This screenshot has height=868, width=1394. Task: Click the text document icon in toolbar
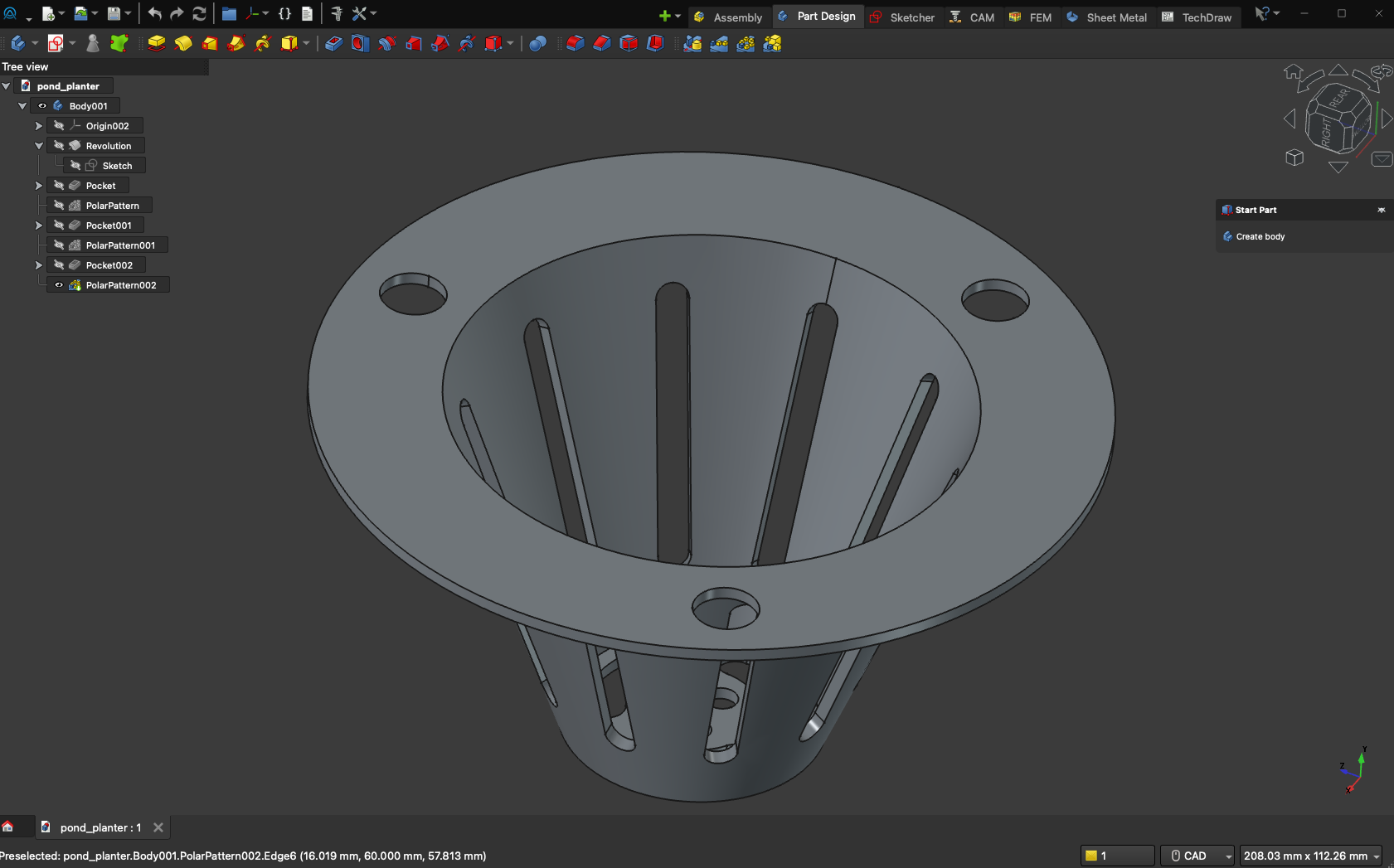307,13
